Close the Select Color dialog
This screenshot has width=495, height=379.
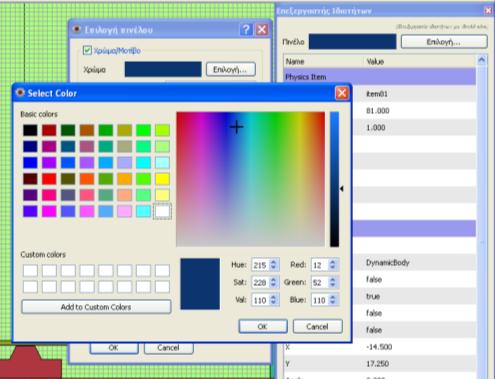342,93
